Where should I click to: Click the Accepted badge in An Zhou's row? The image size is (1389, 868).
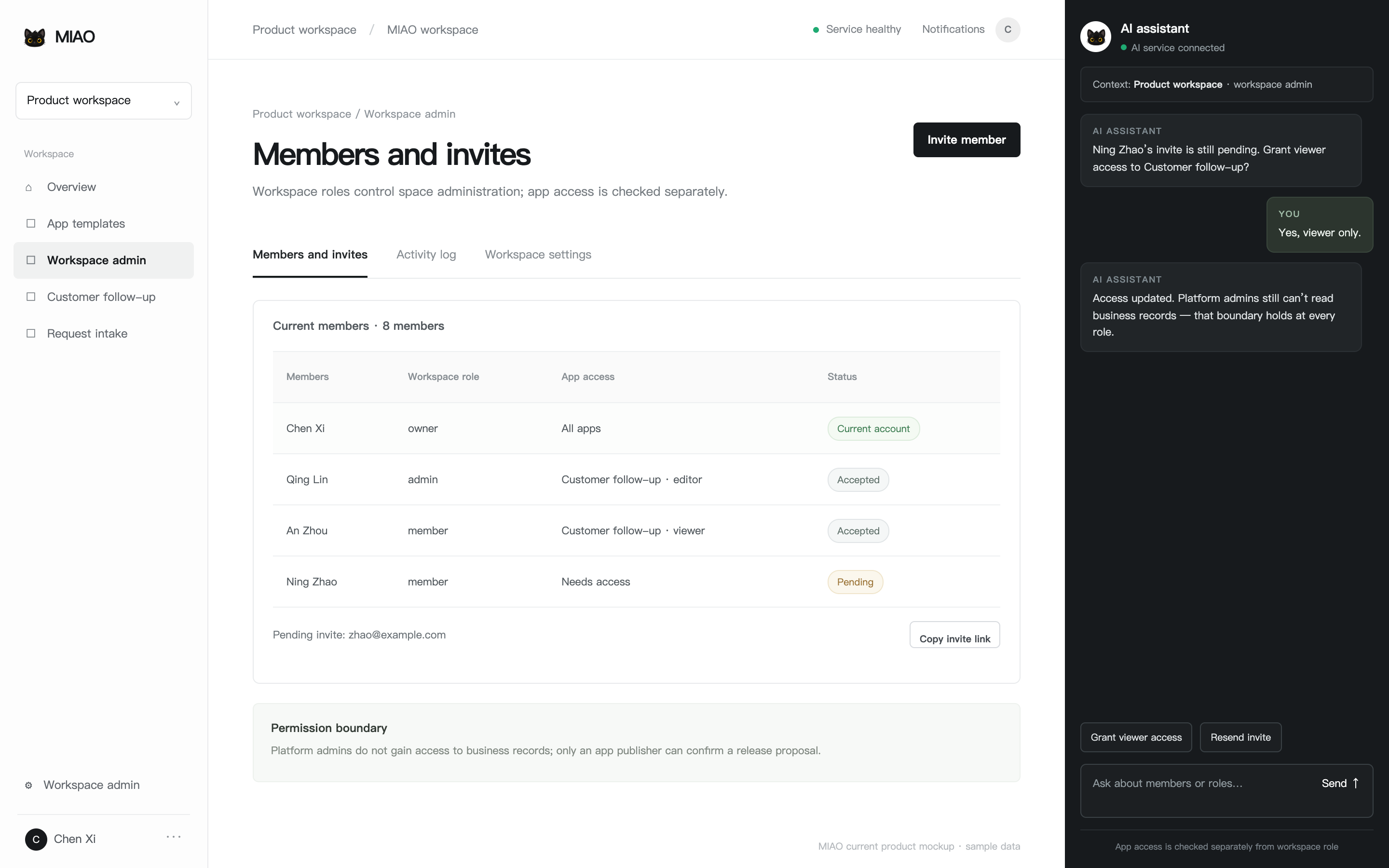coord(858,531)
